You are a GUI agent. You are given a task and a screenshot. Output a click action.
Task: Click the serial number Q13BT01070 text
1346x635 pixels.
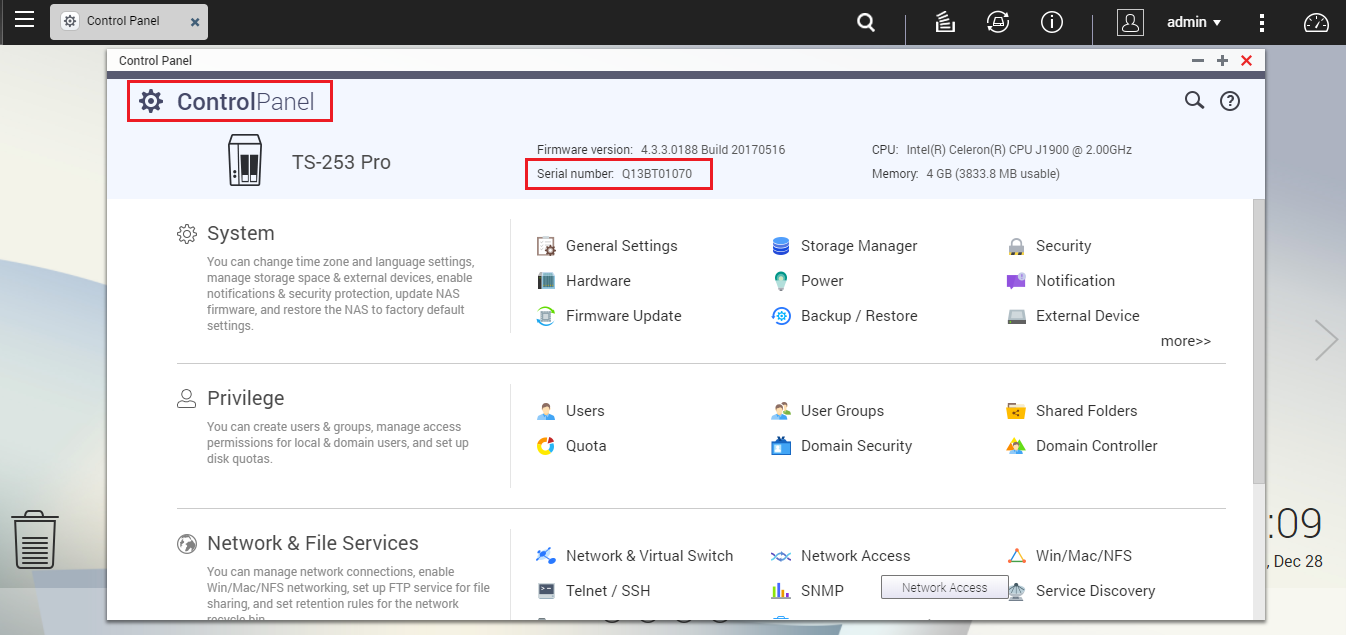pos(656,174)
